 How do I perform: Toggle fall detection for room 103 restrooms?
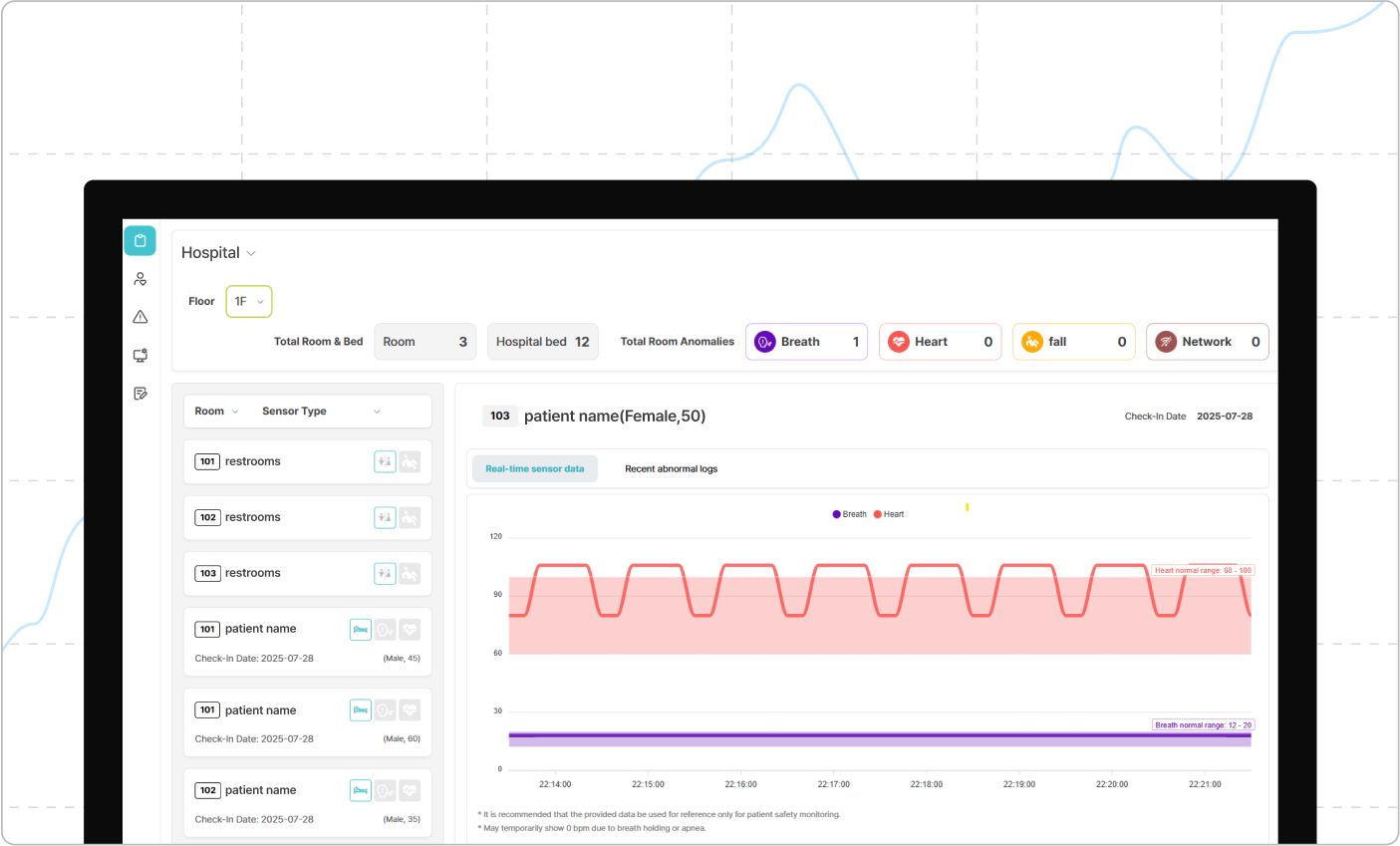coord(409,573)
